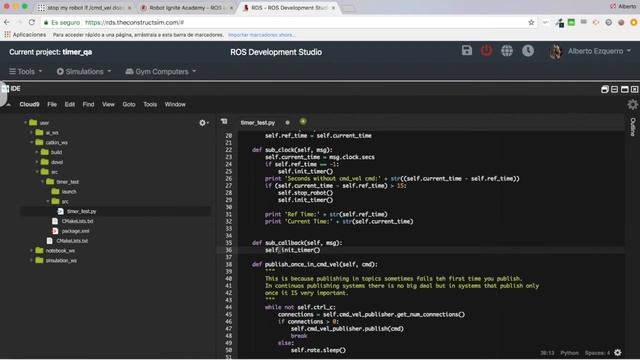Click the IDE panel tile windows icon
640x360 pixels.
(605, 89)
